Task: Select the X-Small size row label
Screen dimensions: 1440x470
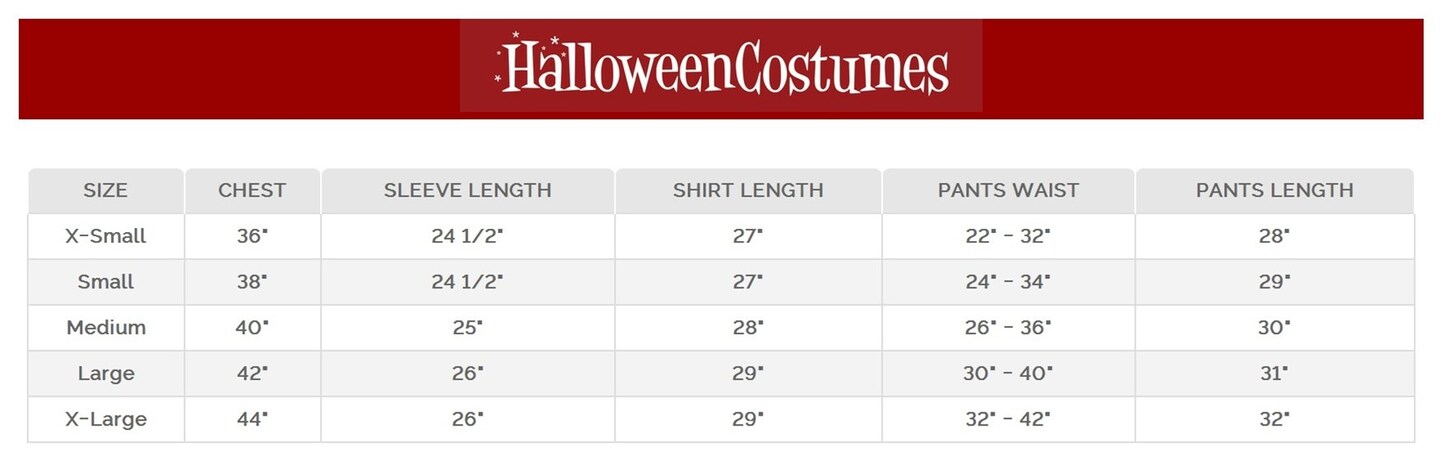Action: point(105,237)
